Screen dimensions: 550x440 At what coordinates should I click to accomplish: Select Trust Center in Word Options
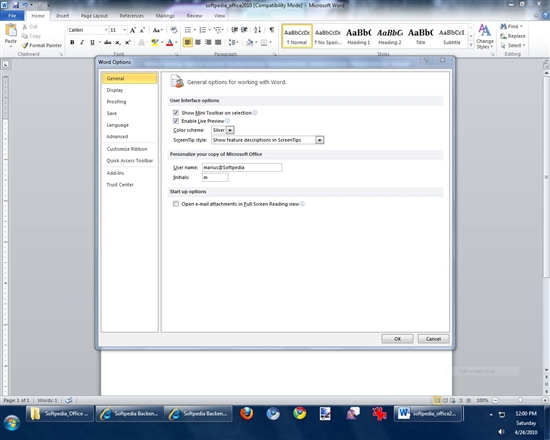[x=129, y=185]
